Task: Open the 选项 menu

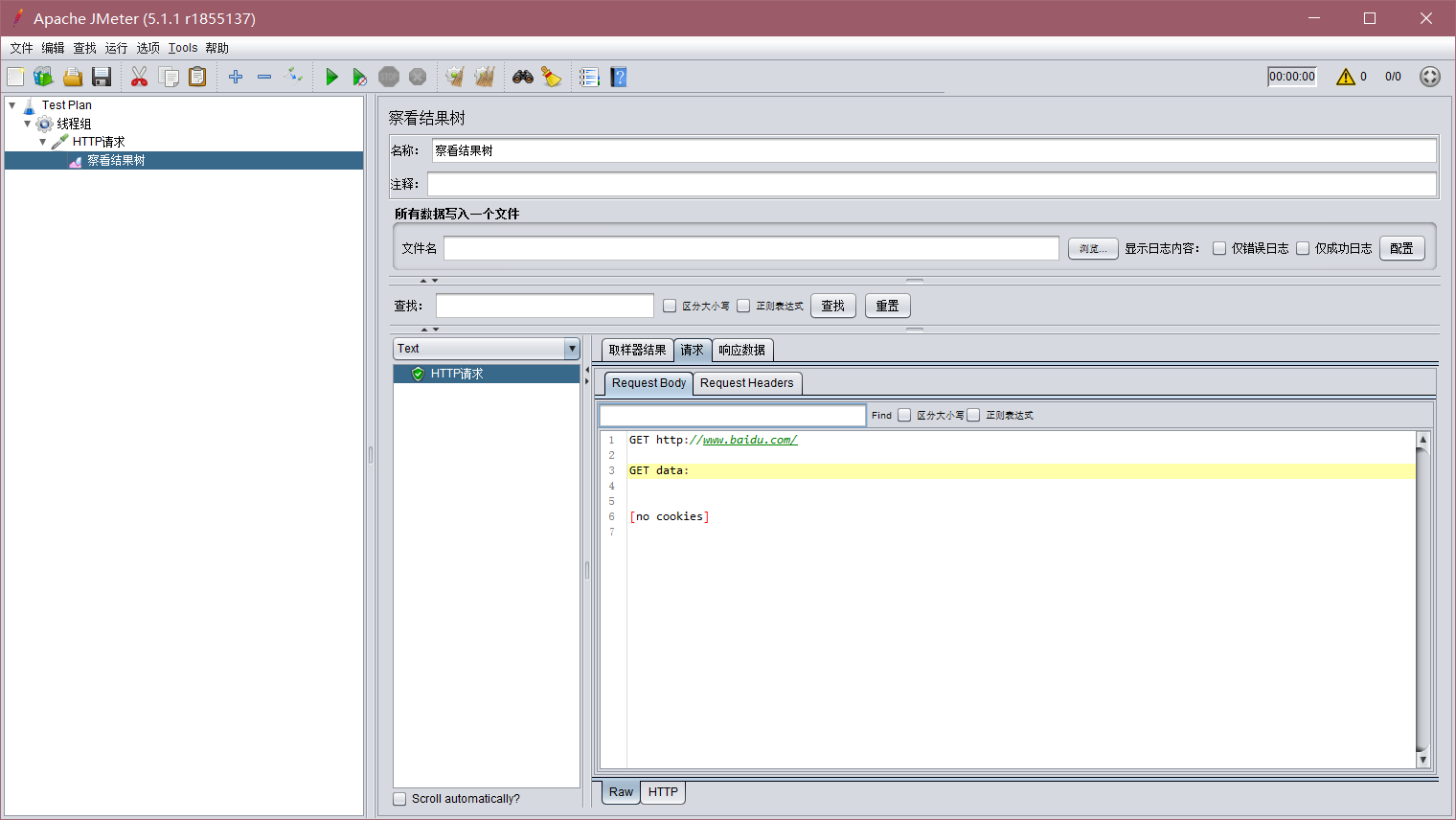Action: [148, 48]
